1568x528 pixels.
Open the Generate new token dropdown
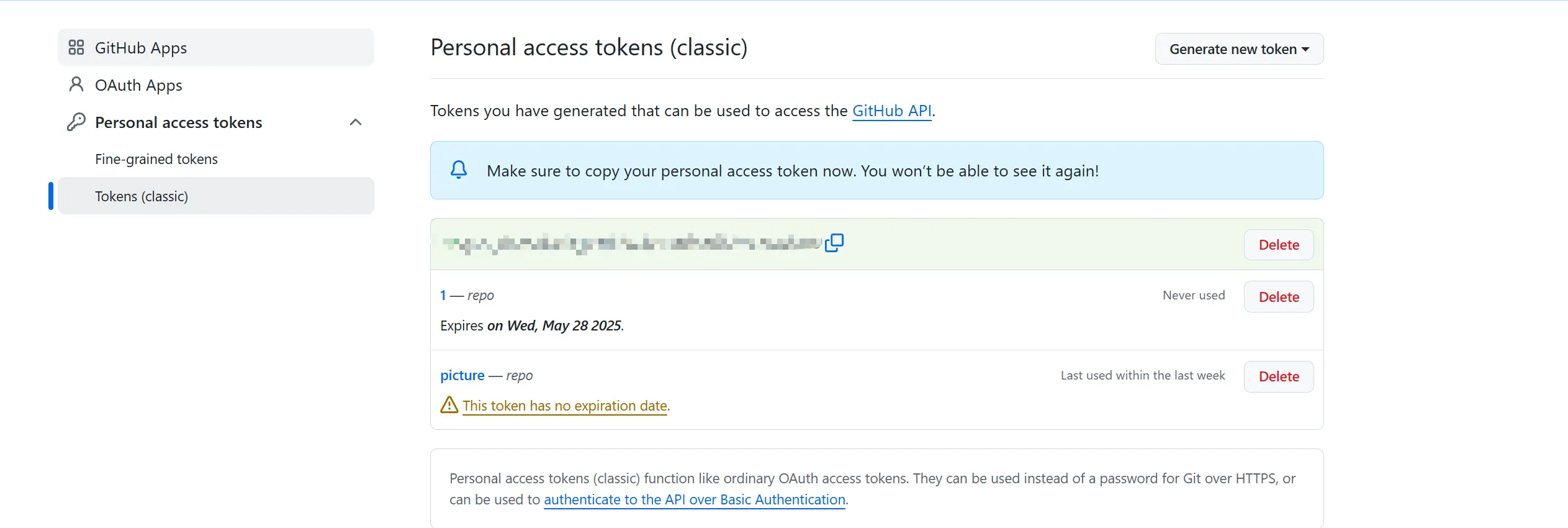[x=1239, y=49]
